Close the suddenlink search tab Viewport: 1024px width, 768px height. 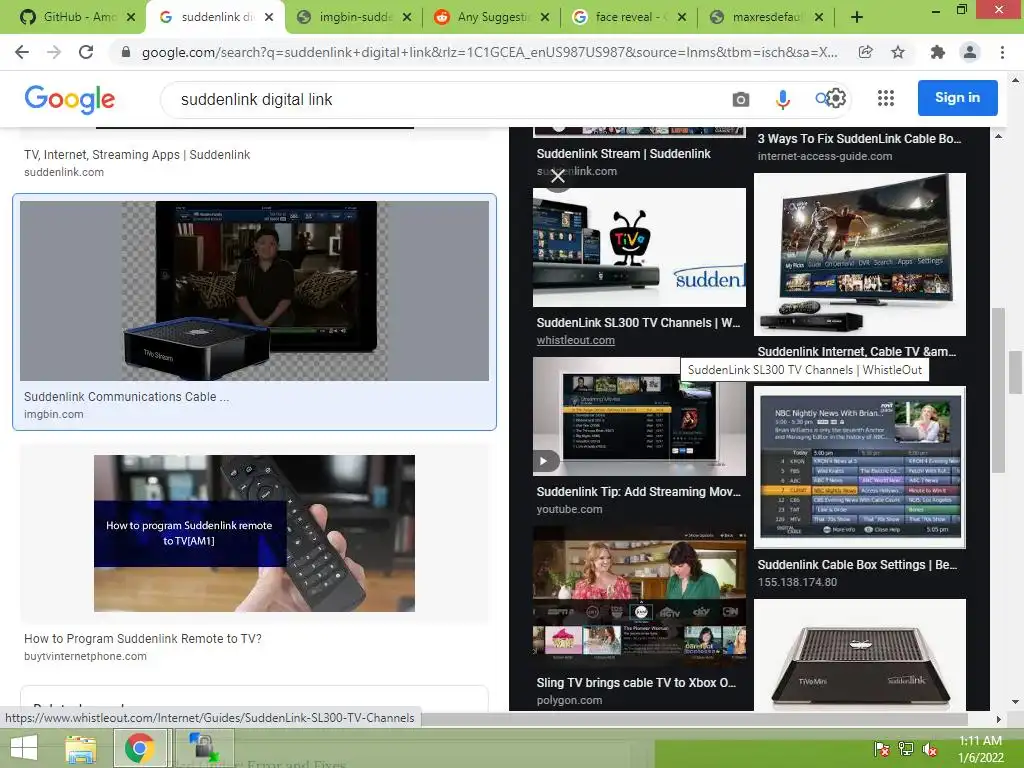tap(269, 17)
